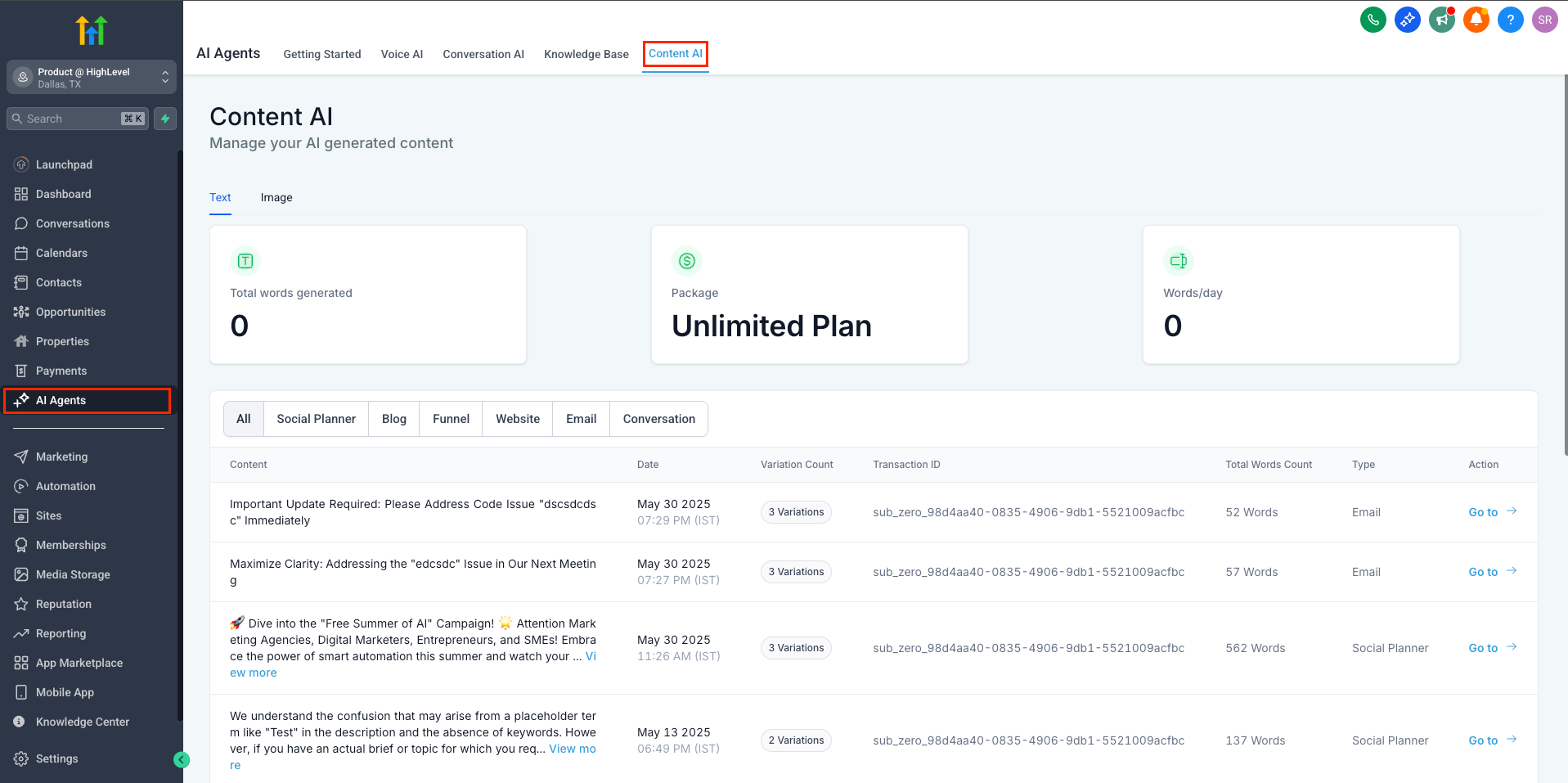Viewport: 1568px width, 783px height.
Task: Click the 3 Variations badge in 52 Words row
Action: [796, 512]
